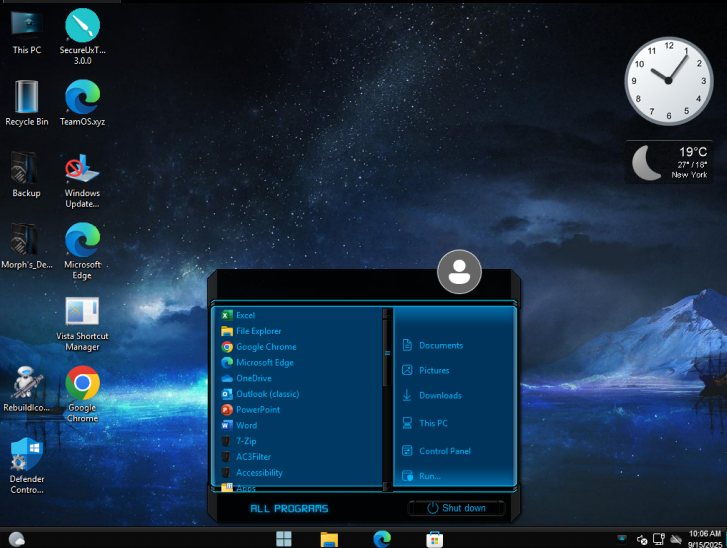Click scrollbar down arrow in programs list

(387, 486)
